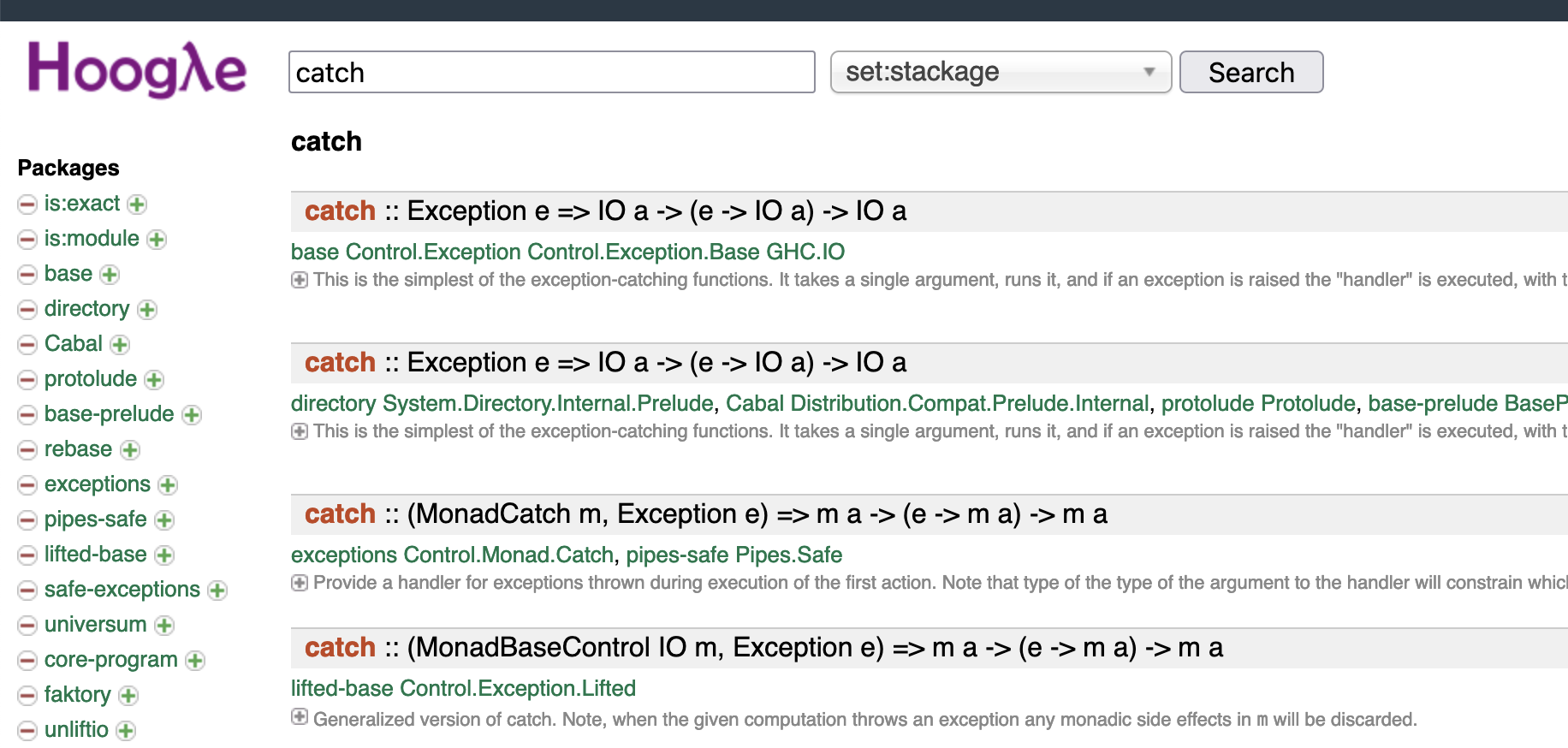Viewport: 1568px width, 748px height.
Task: Open the set:stackage scope dropdown
Action: click(1001, 72)
